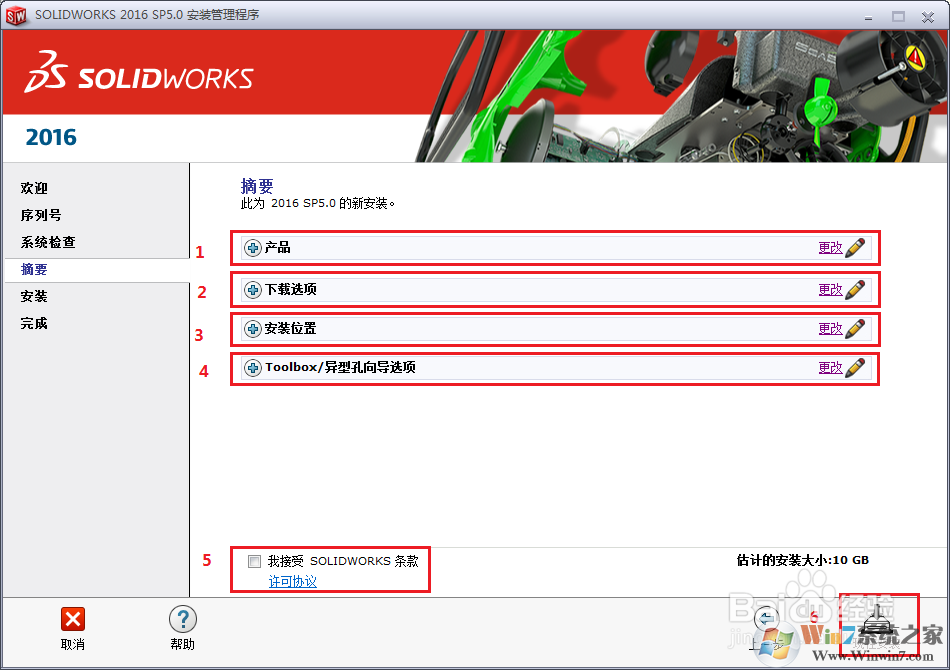This screenshot has height=670, width=950.
Task: Click the pencil edit icon beside 下载选项
Action: (857, 289)
